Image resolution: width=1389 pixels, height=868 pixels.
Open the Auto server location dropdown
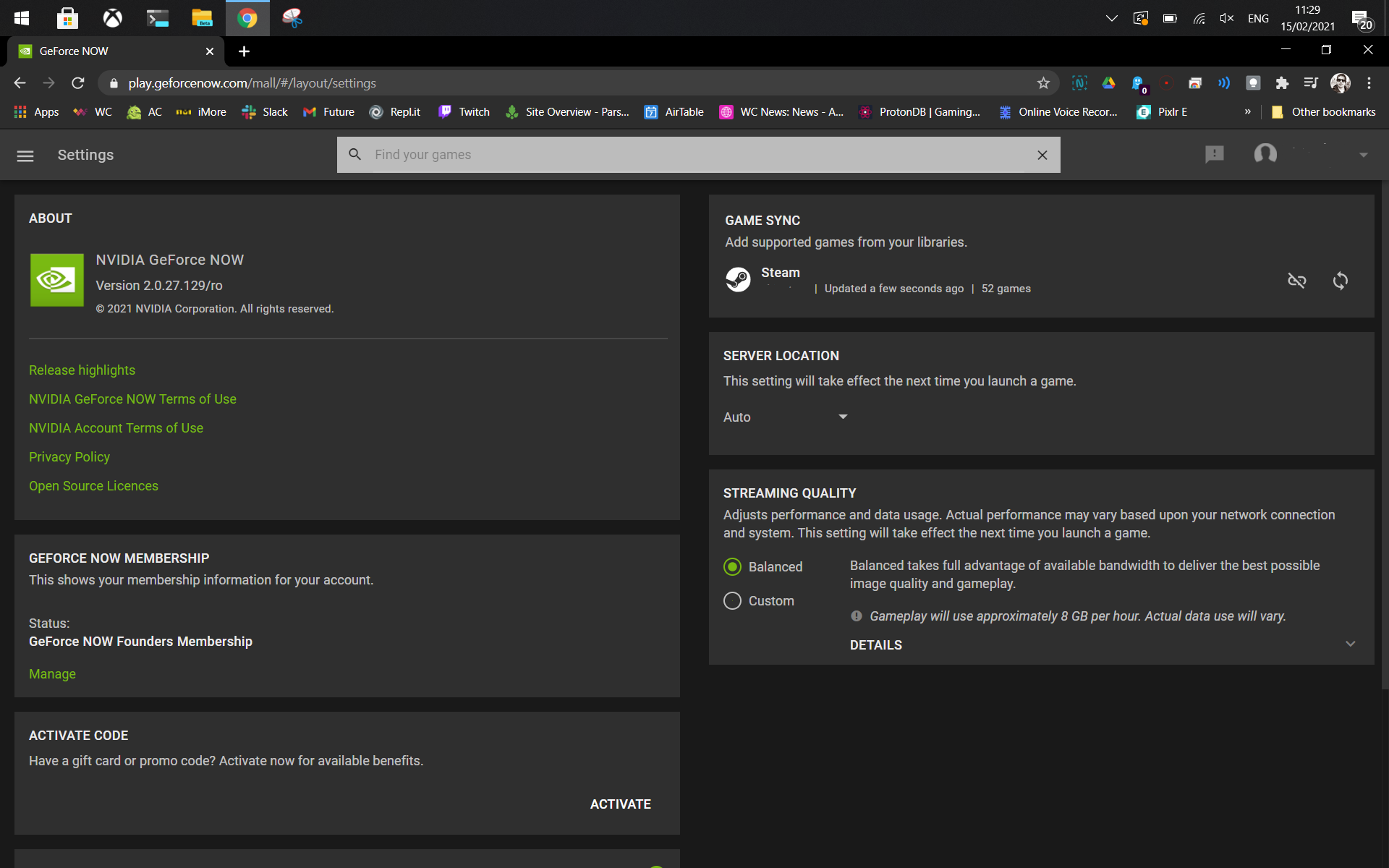tap(785, 417)
